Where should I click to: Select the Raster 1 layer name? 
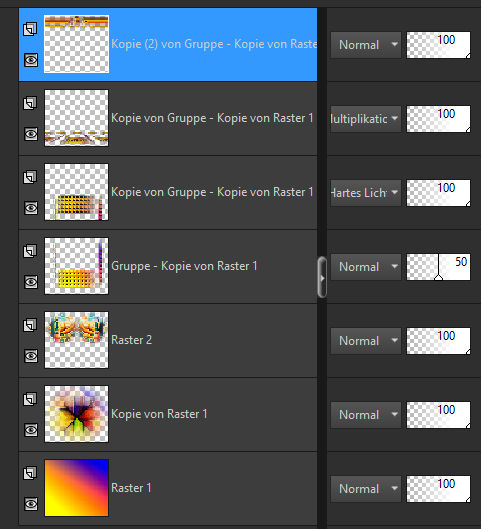pyautogui.click(x=131, y=488)
